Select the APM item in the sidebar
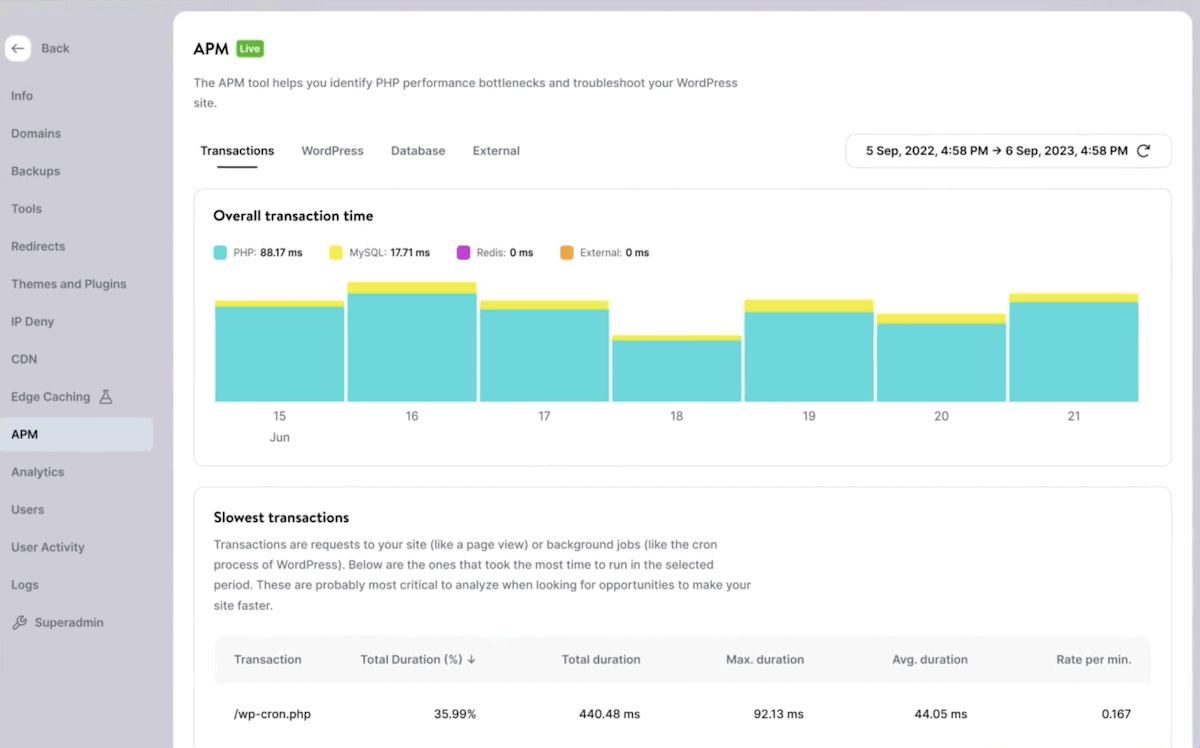 coord(25,434)
